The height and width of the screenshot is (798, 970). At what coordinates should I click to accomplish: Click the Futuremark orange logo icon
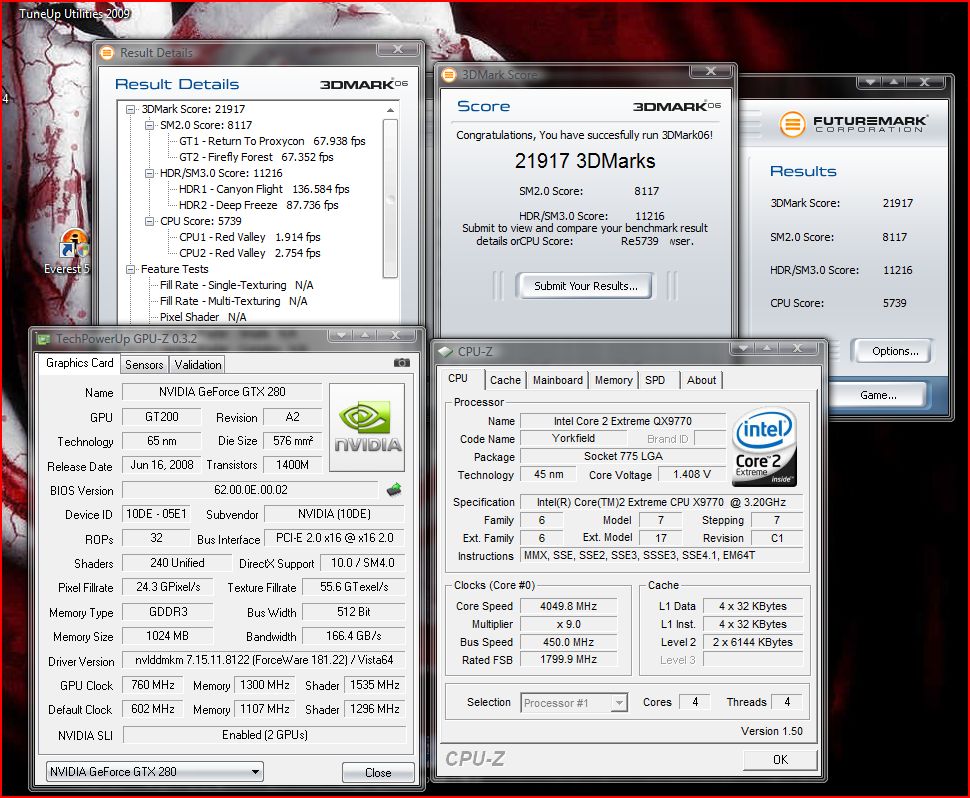point(792,124)
